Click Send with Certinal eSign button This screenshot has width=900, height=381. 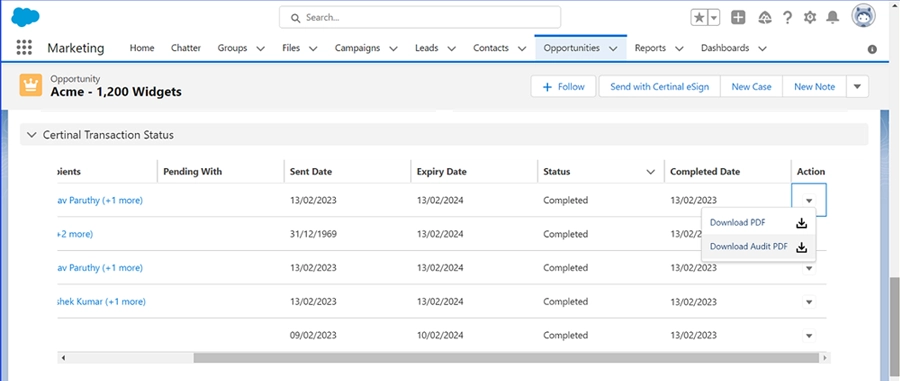(660, 87)
